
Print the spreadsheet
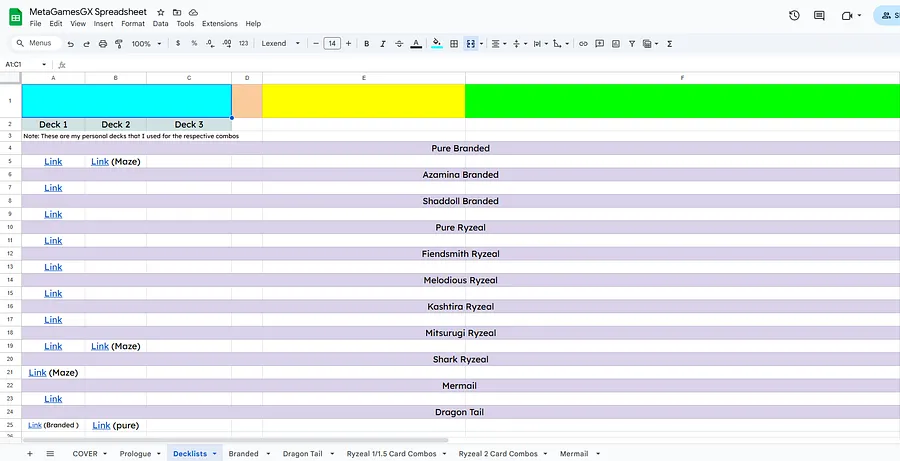[x=103, y=44]
